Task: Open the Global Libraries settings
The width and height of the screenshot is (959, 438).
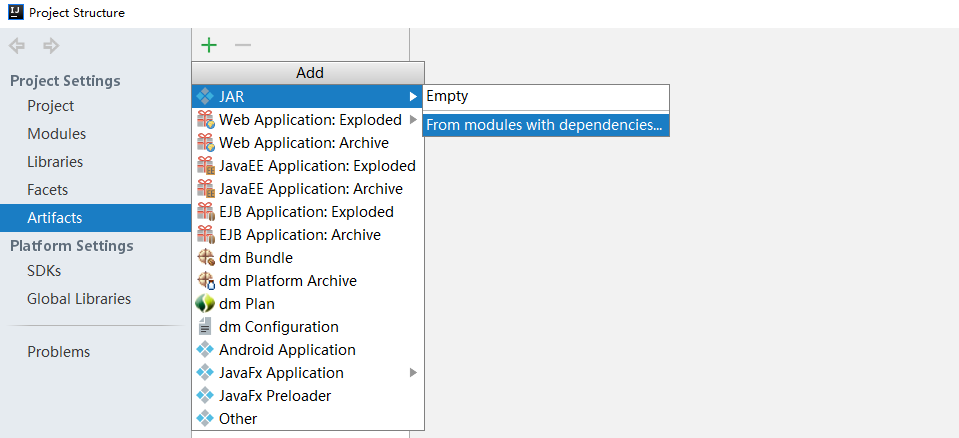Action: click(79, 299)
